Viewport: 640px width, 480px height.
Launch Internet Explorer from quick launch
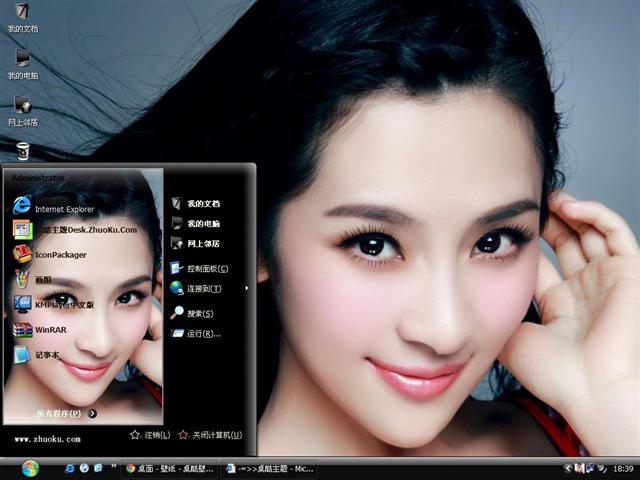click(70, 468)
